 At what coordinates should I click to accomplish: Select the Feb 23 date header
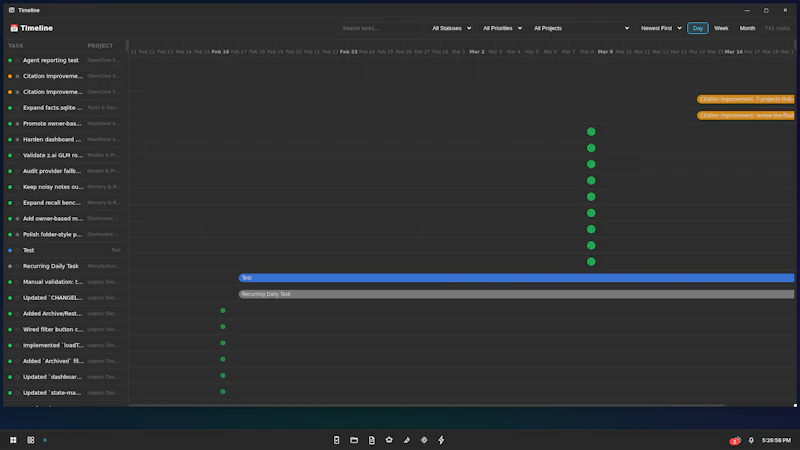[x=348, y=52]
